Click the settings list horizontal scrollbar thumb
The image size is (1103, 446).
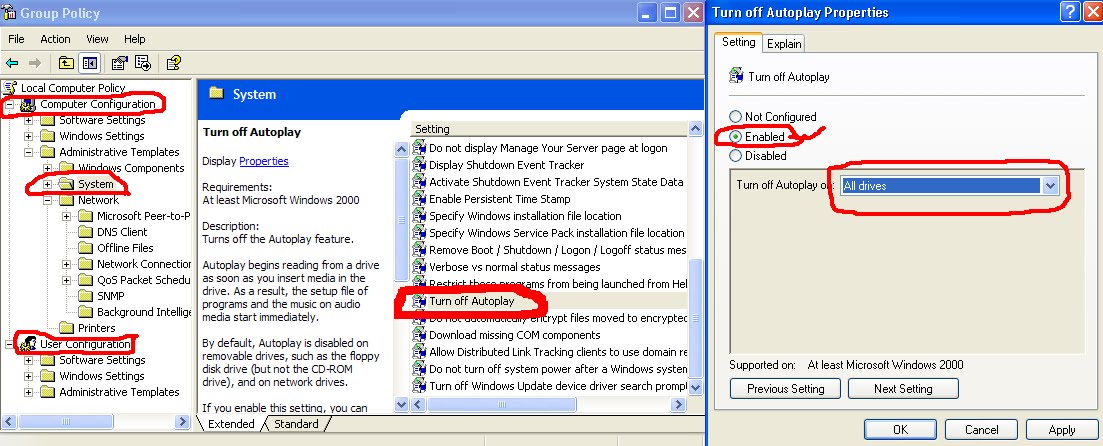(502, 404)
